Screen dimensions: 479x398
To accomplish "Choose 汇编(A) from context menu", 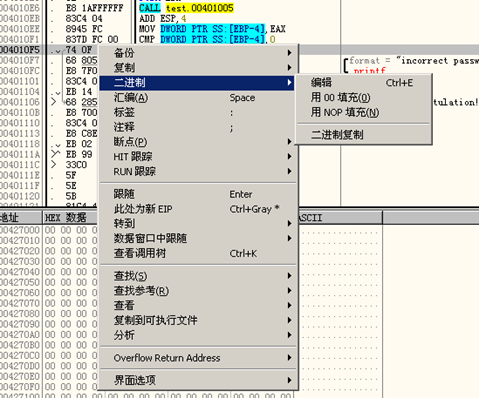I will 197,98.
